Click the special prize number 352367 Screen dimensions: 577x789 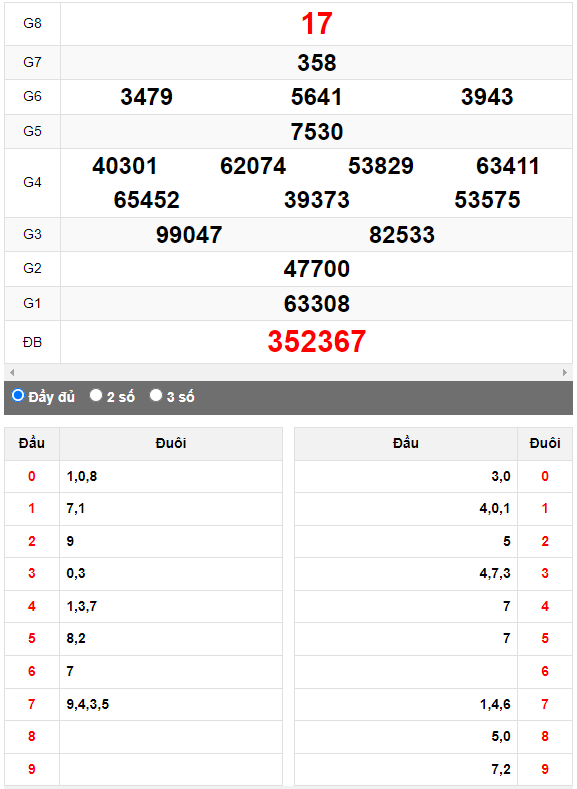coord(316,342)
